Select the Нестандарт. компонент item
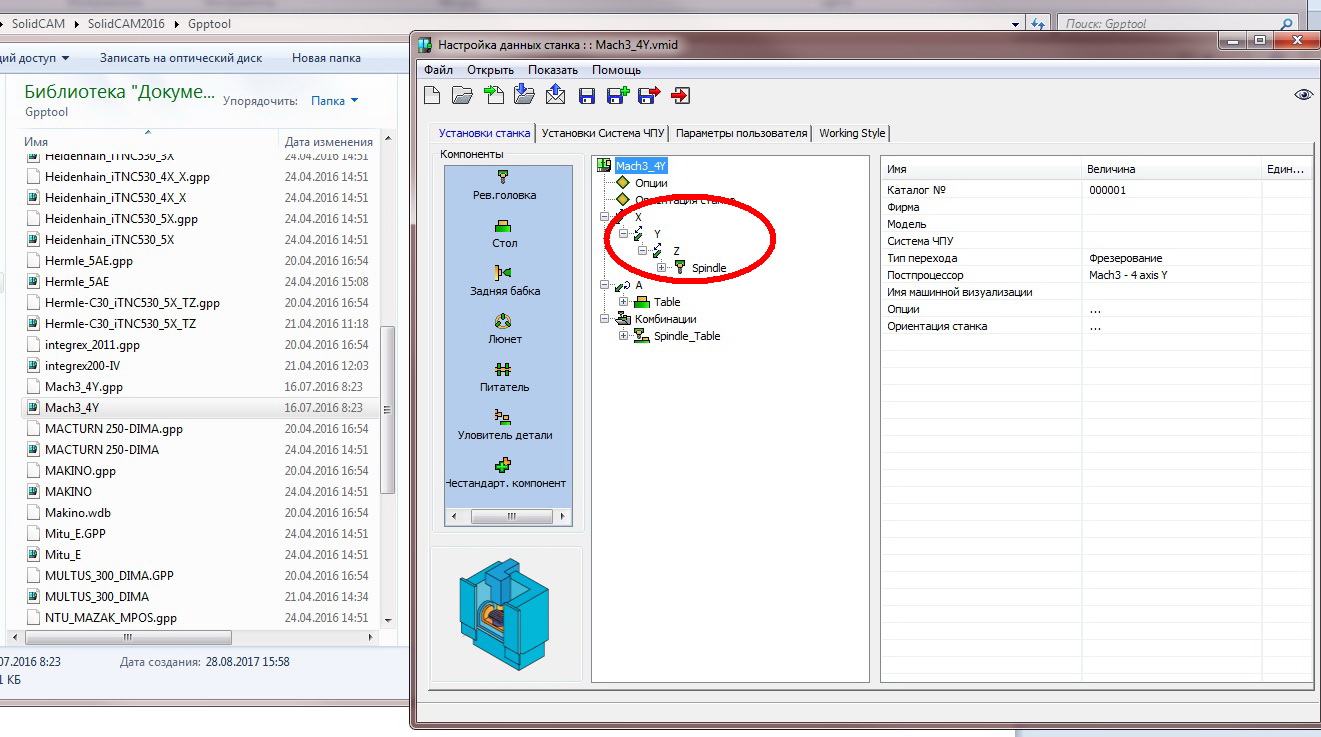The width and height of the screenshot is (1321, 737). (505, 474)
